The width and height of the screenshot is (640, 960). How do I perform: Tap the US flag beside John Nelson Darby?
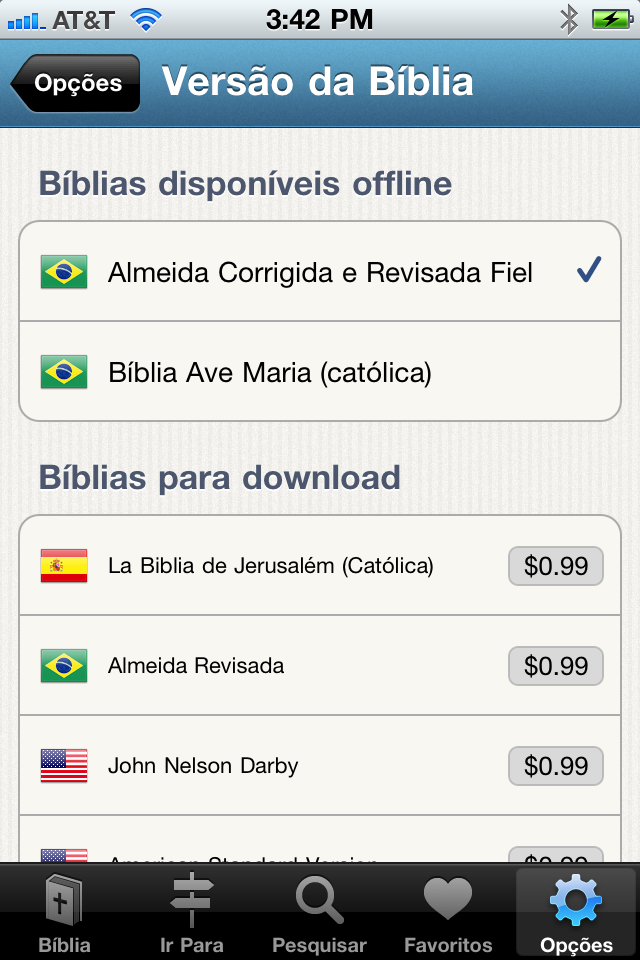pos(64,765)
